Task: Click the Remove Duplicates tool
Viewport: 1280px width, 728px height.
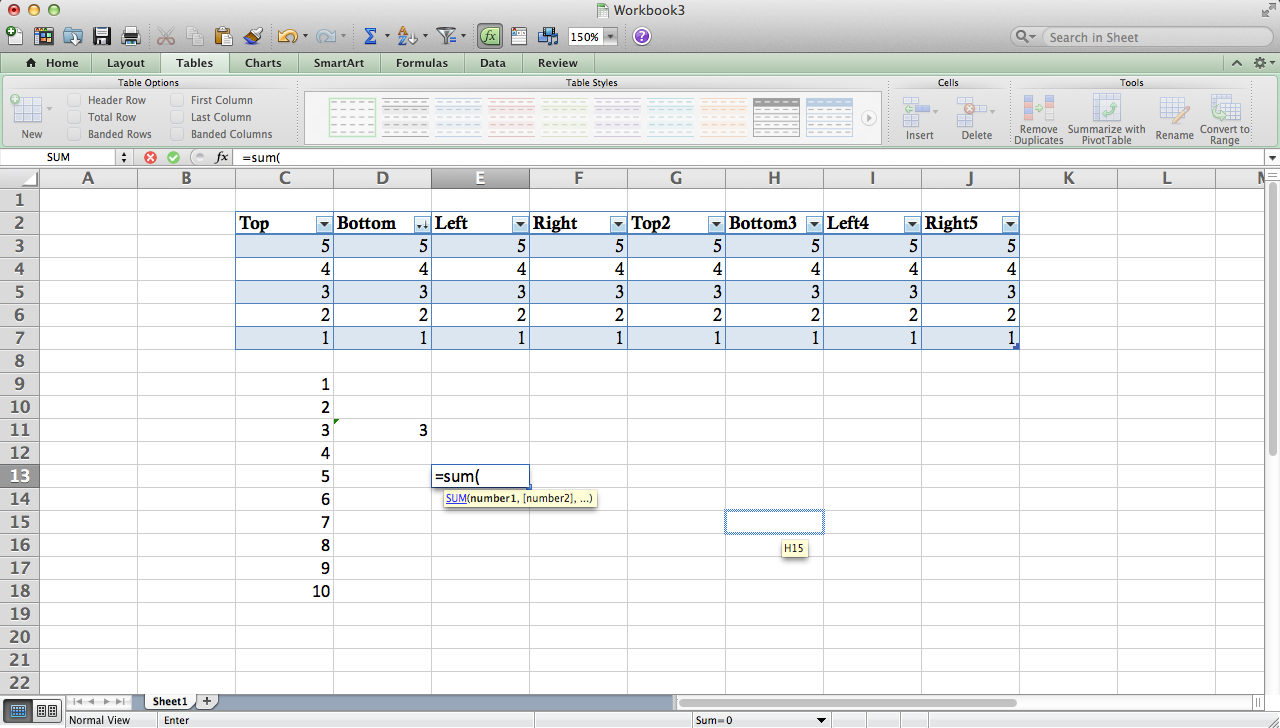Action: (1038, 115)
